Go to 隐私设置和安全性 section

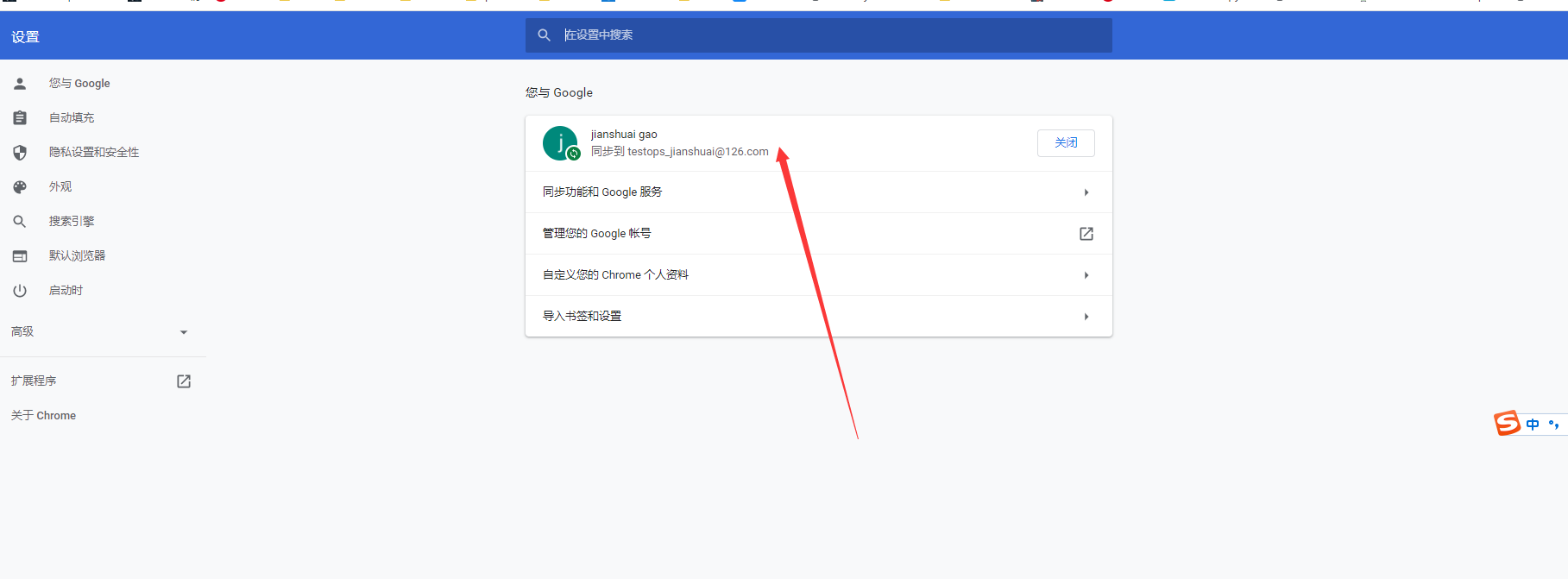click(x=94, y=153)
